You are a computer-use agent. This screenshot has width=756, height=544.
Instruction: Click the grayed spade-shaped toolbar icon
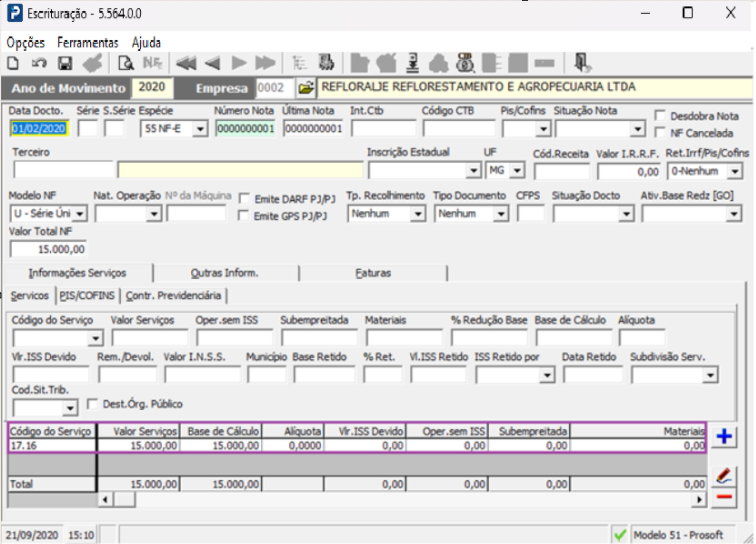pyautogui.click(x=439, y=63)
